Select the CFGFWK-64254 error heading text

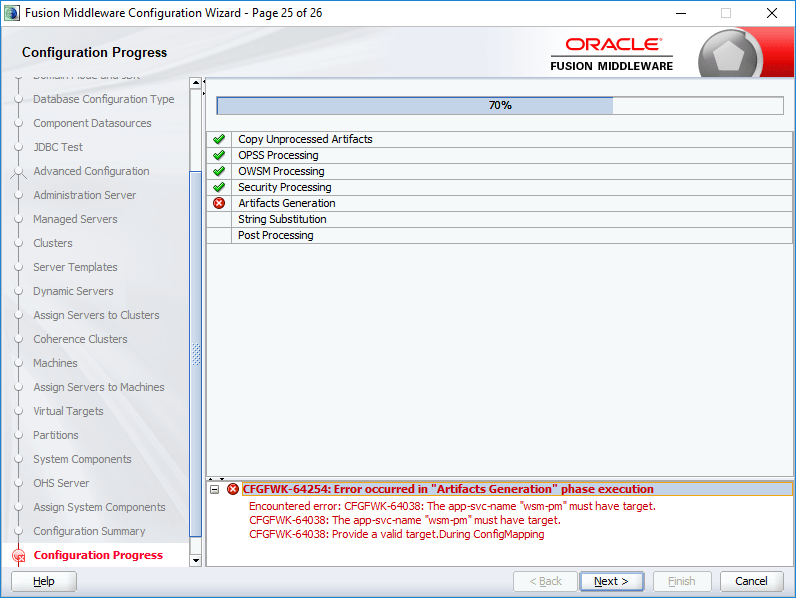point(448,489)
